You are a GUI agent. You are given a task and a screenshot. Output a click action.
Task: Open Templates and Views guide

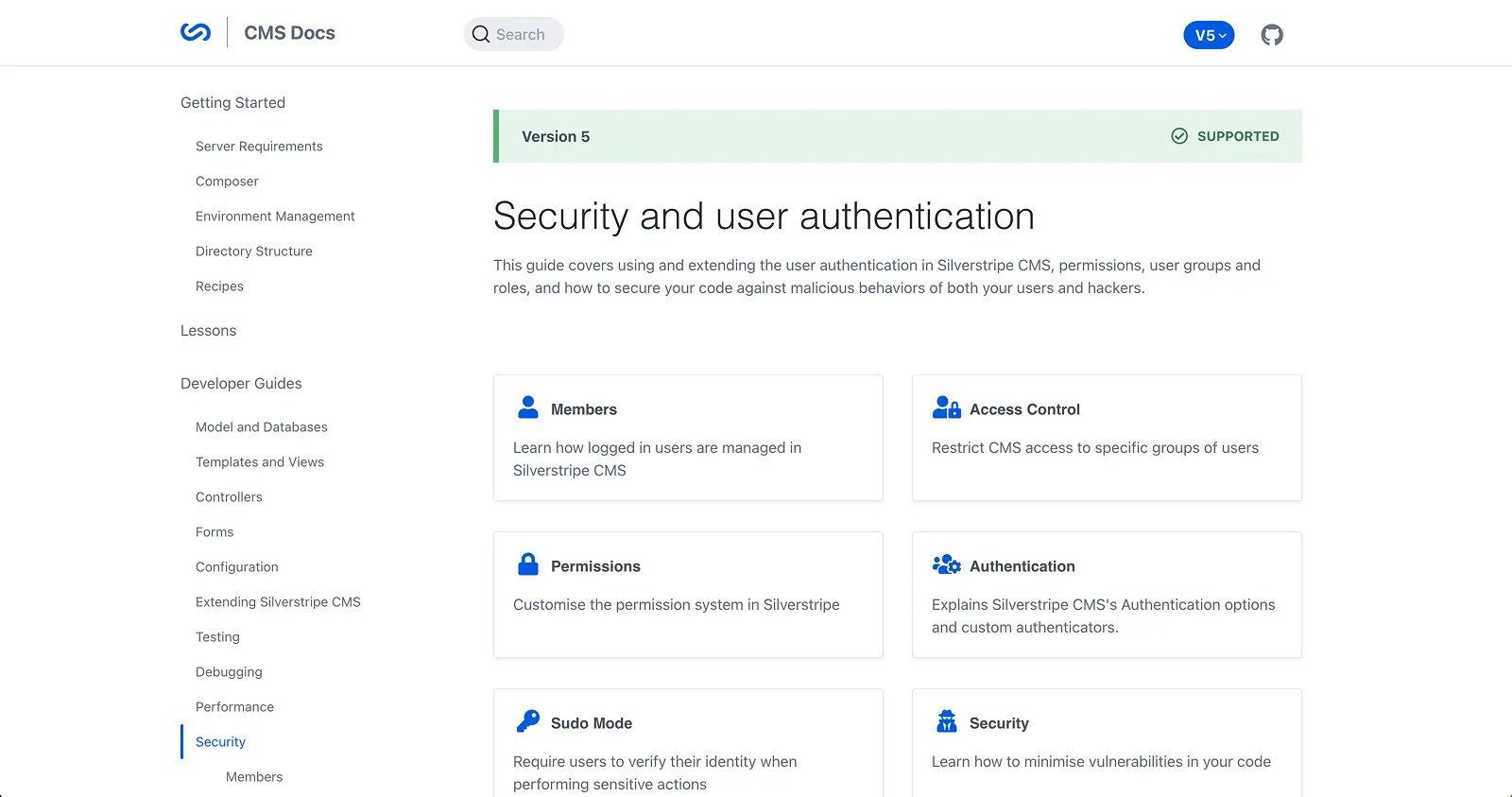point(260,462)
